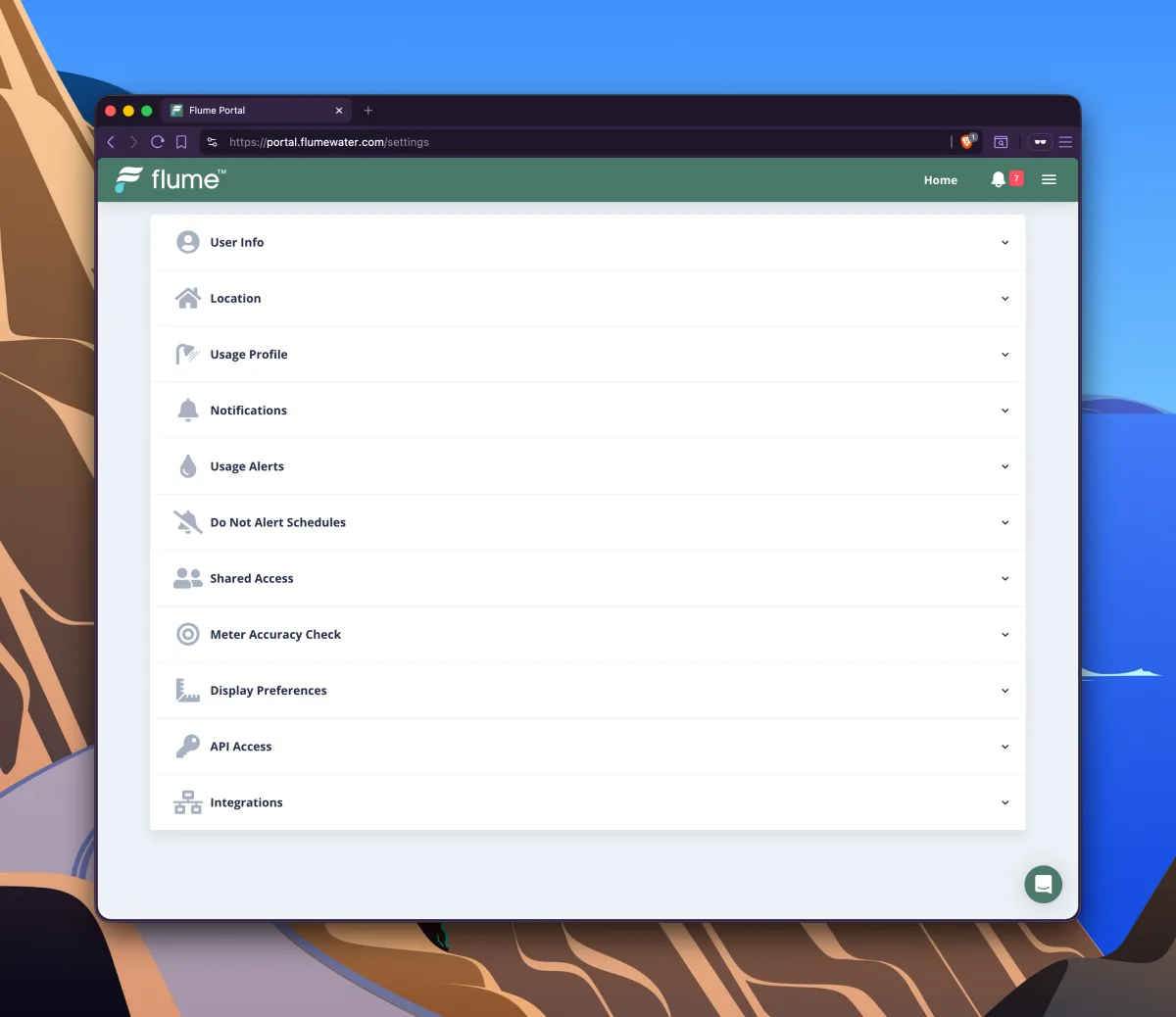Go forward in browser history
Viewport: 1176px width, 1017px height.
point(134,142)
